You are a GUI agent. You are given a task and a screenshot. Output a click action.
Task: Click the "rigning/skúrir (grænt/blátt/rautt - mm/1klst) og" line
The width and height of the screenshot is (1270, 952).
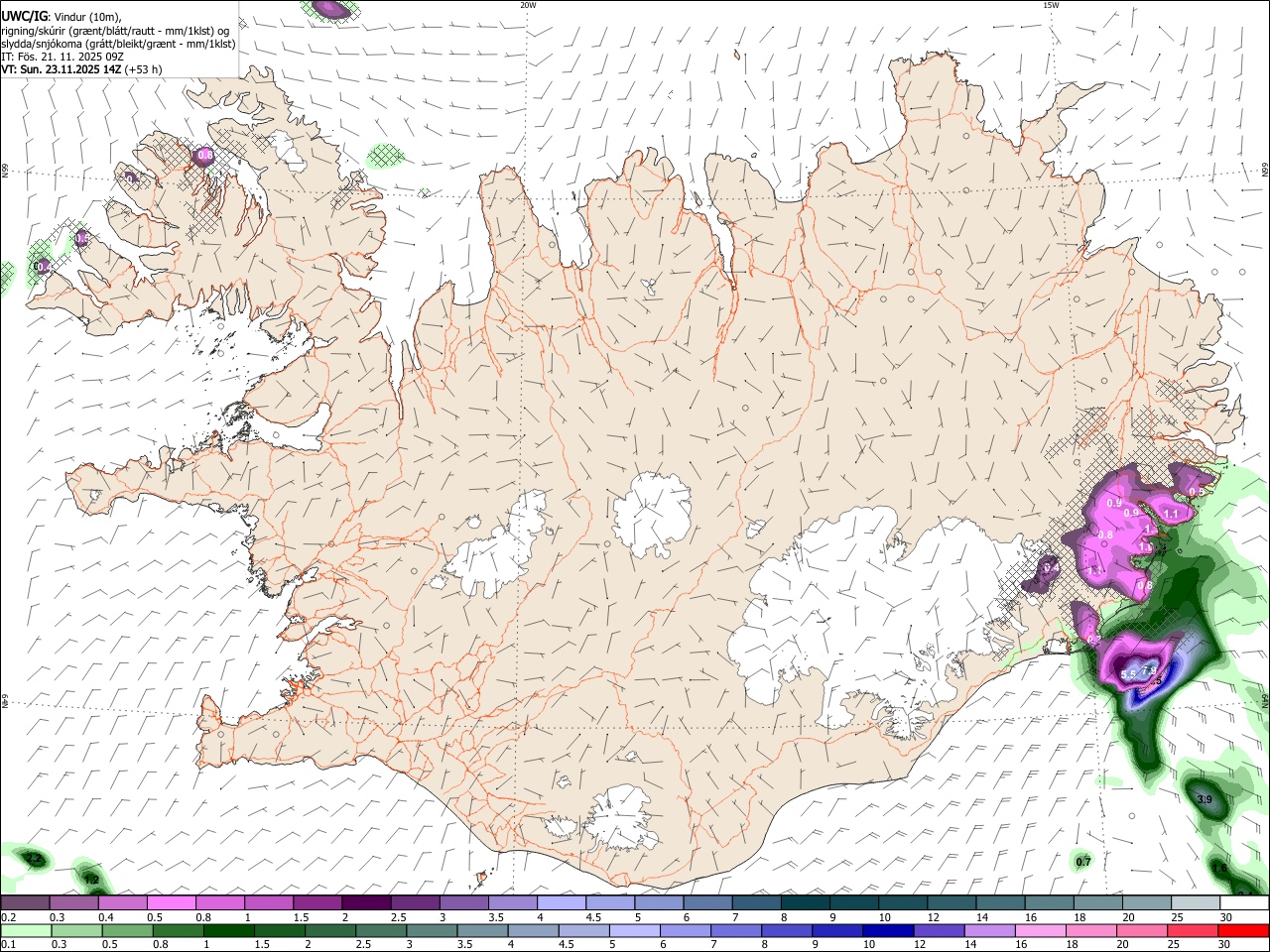coord(115,31)
